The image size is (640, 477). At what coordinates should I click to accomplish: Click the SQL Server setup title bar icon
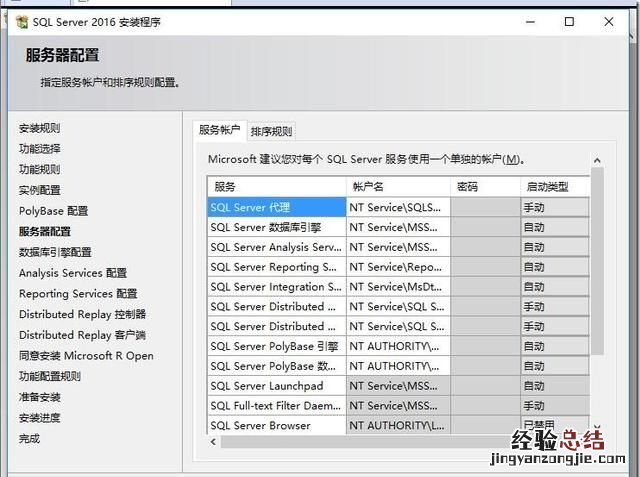click(22, 22)
